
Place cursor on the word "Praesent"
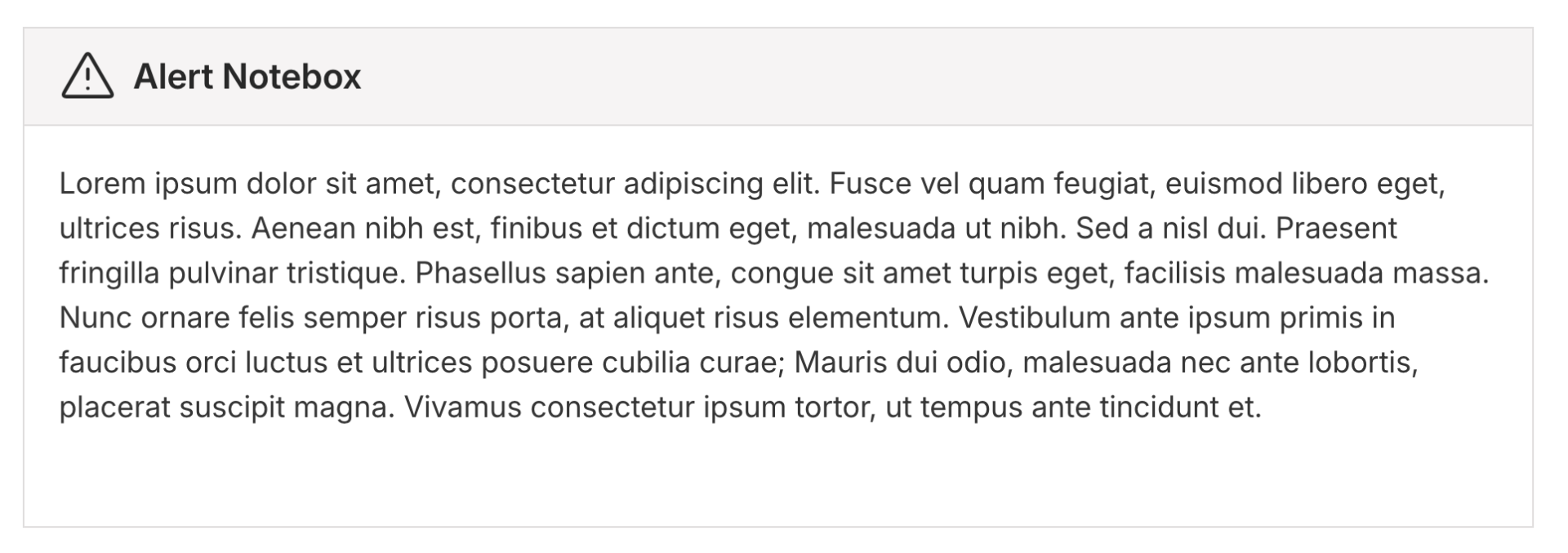1336,229
